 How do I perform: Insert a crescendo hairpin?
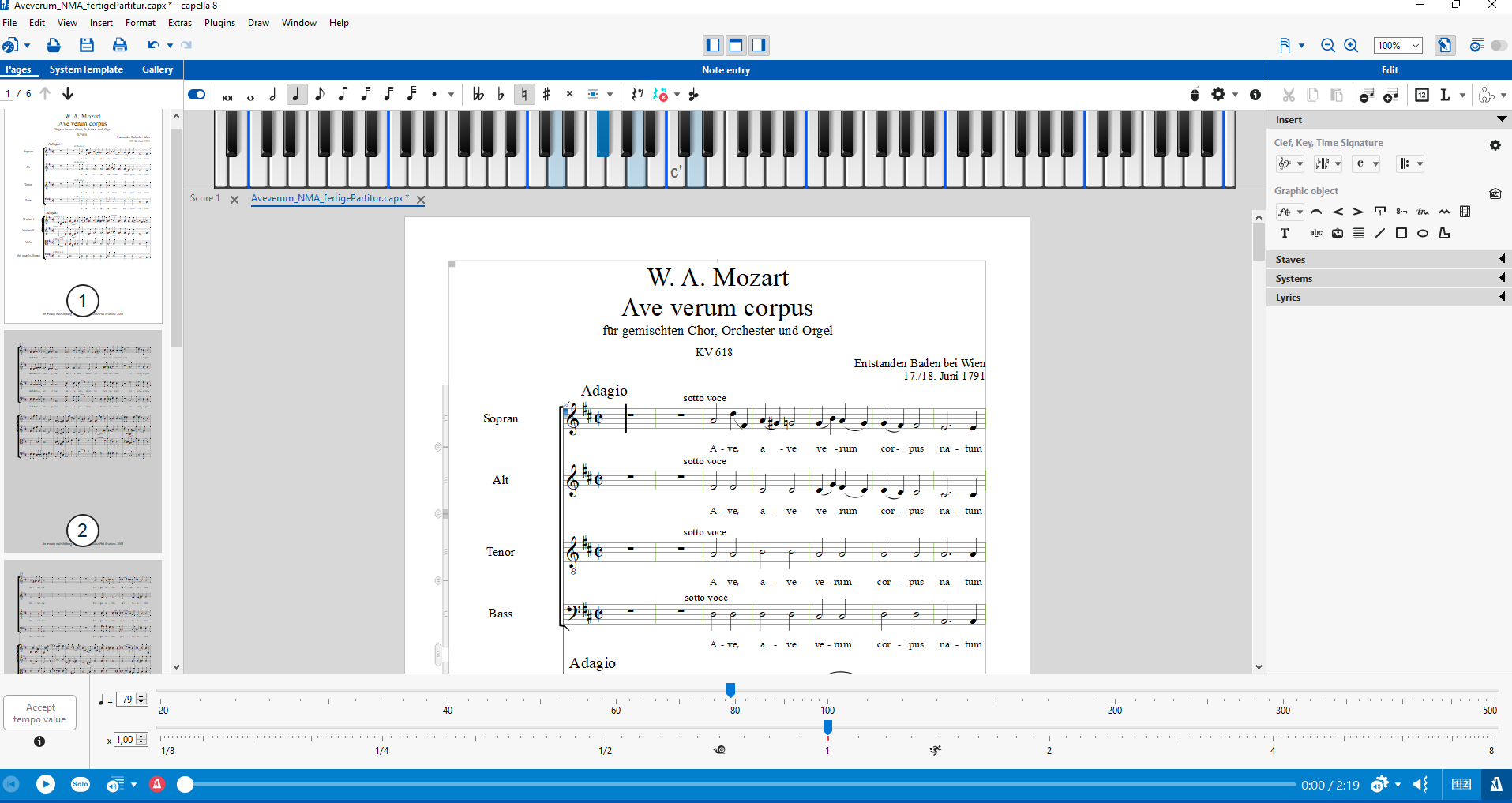[x=1339, y=212]
